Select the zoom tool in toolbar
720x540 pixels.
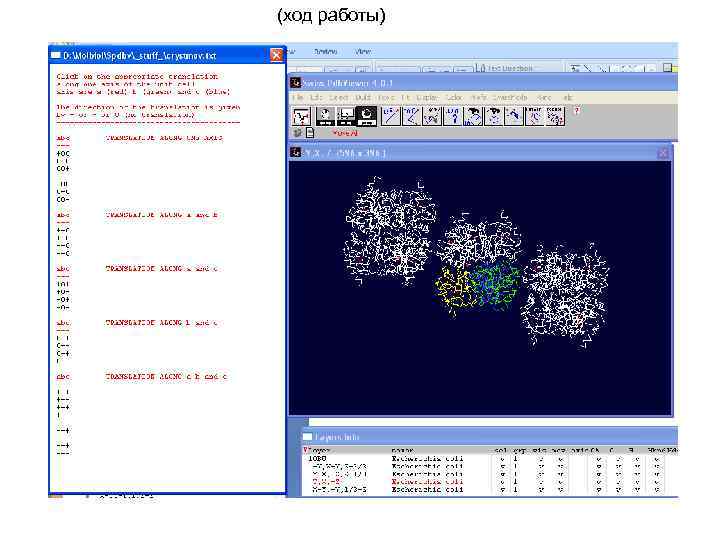346,116
